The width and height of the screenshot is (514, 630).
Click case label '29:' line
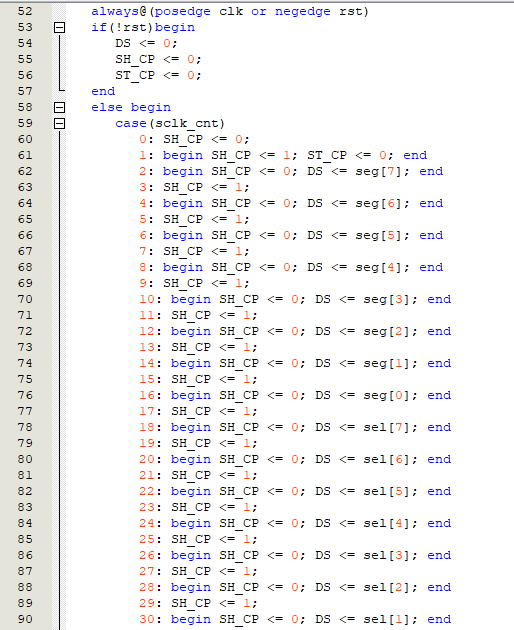click(x=198, y=603)
